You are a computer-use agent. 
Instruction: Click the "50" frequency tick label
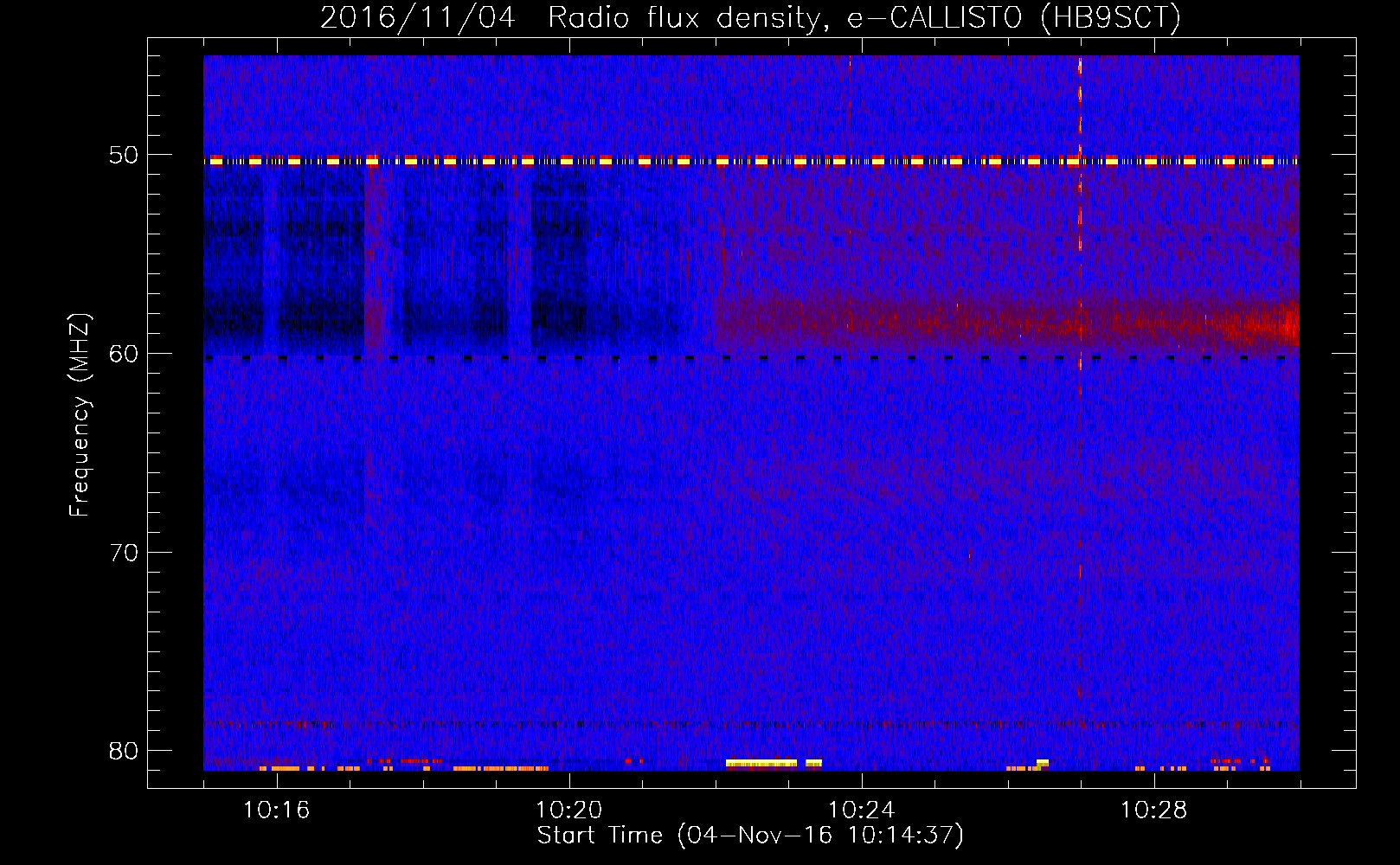click(x=124, y=156)
